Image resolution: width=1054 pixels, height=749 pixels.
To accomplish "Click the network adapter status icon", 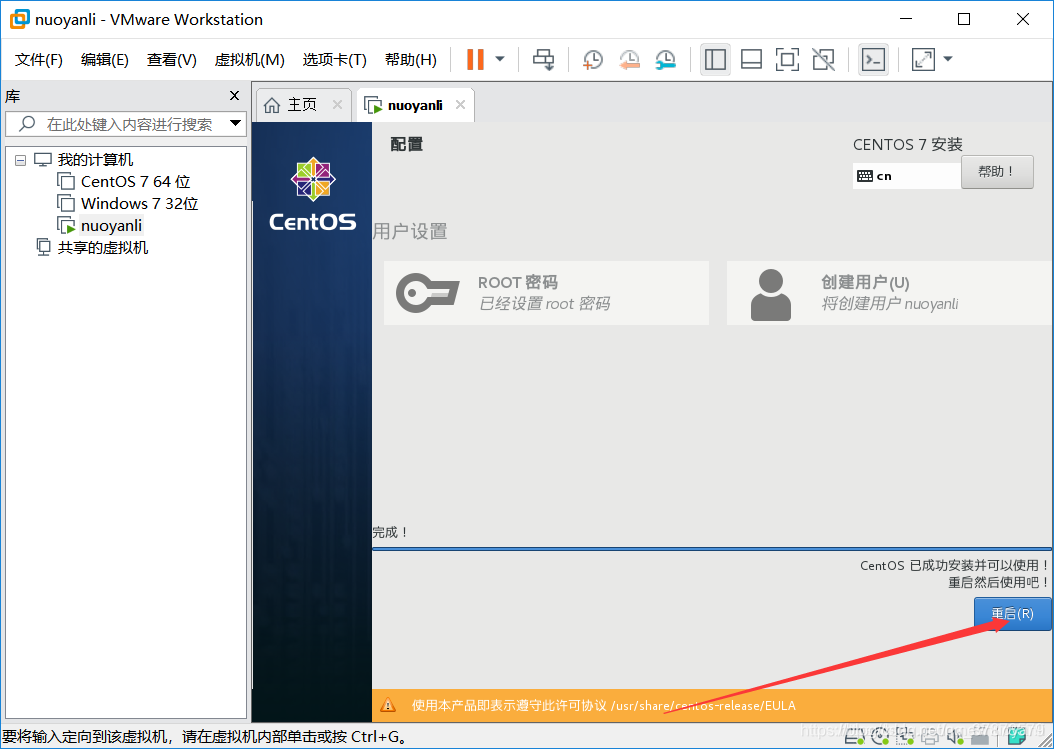I will pos(905,738).
